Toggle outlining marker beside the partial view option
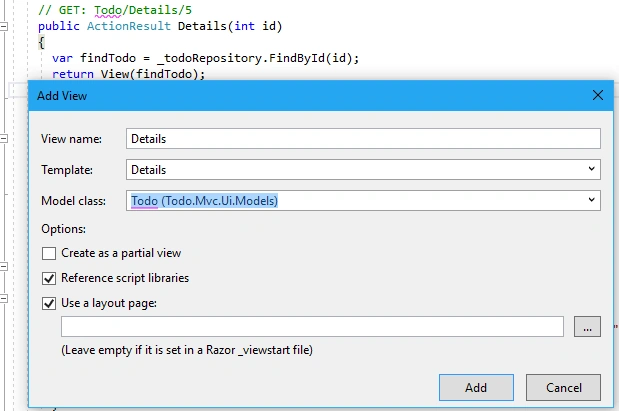619x411 pixels. [4, 266]
